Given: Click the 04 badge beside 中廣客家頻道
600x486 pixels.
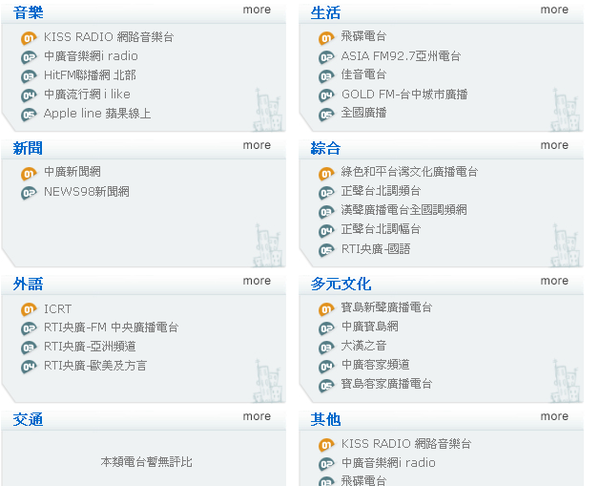Looking at the screenshot, I should (x=326, y=367).
